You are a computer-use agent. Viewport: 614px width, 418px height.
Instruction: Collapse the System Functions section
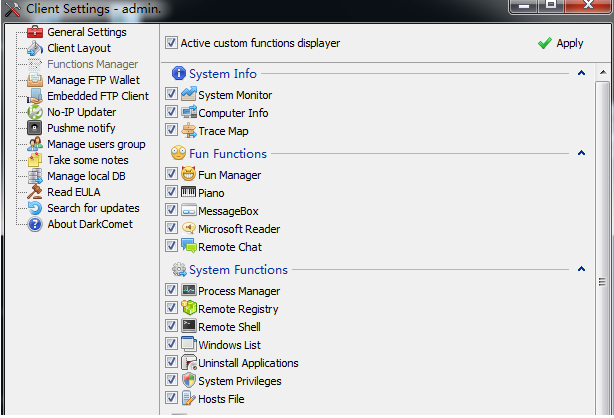581,269
